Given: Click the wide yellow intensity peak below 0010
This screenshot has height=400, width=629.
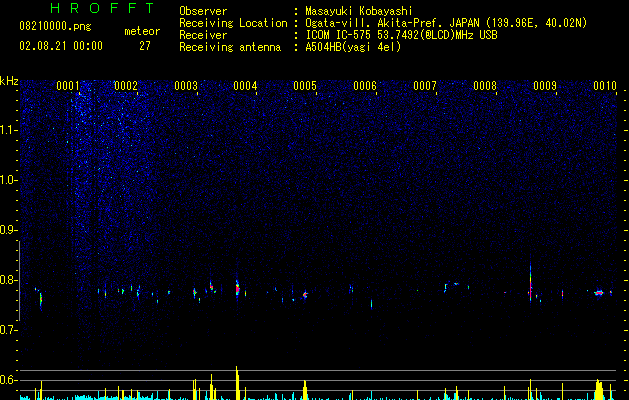Looking at the screenshot, I should (599, 390).
